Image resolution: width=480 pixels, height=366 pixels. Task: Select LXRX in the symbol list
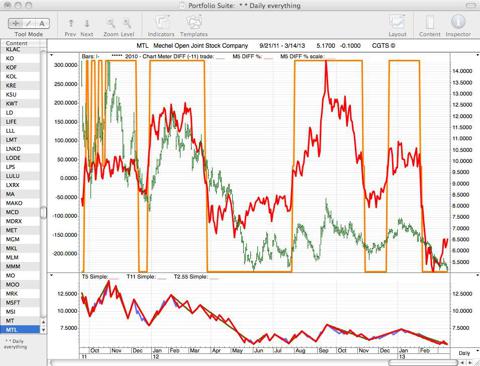pos(21,185)
